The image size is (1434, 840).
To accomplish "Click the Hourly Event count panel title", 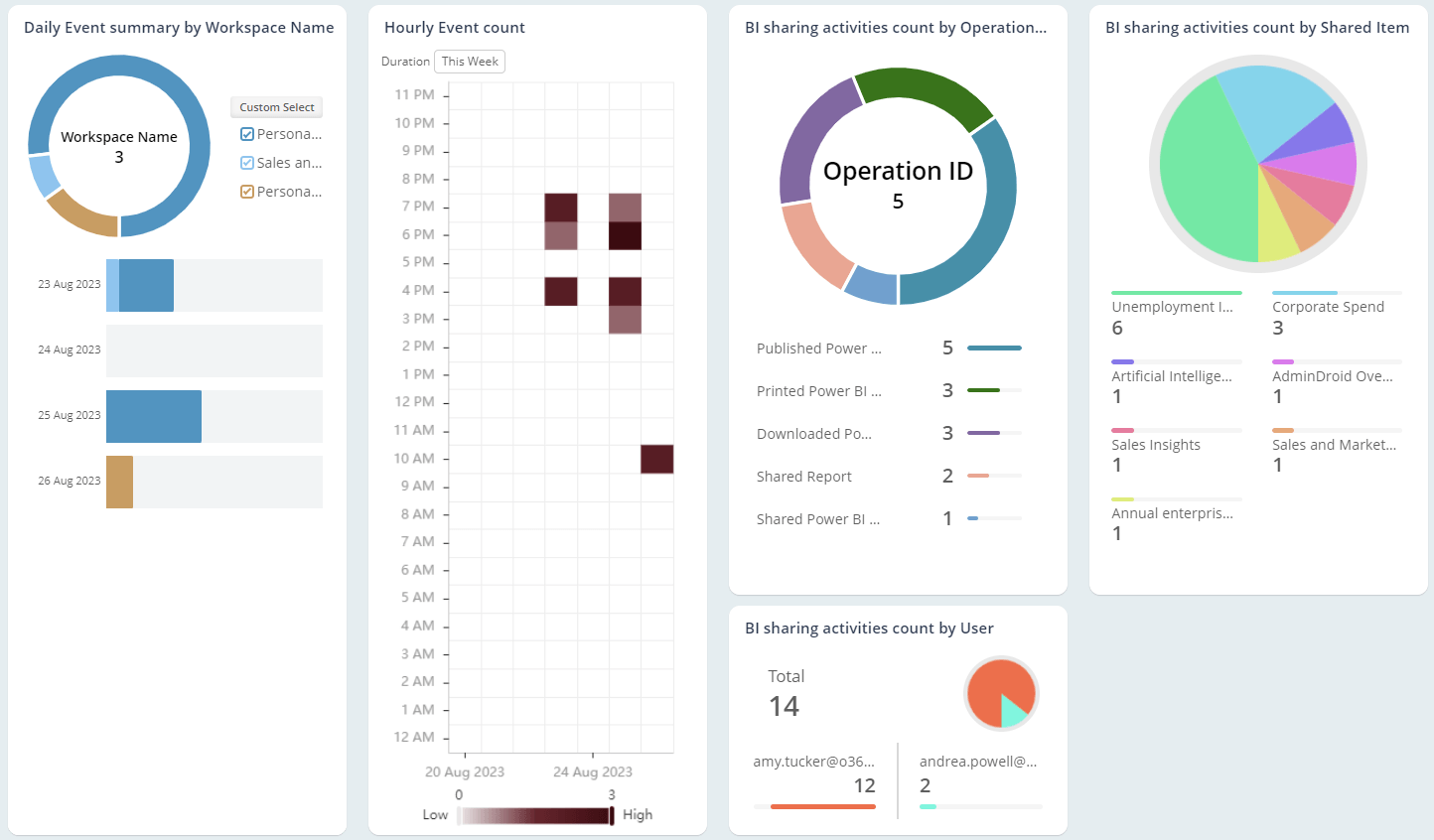I will (x=454, y=27).
